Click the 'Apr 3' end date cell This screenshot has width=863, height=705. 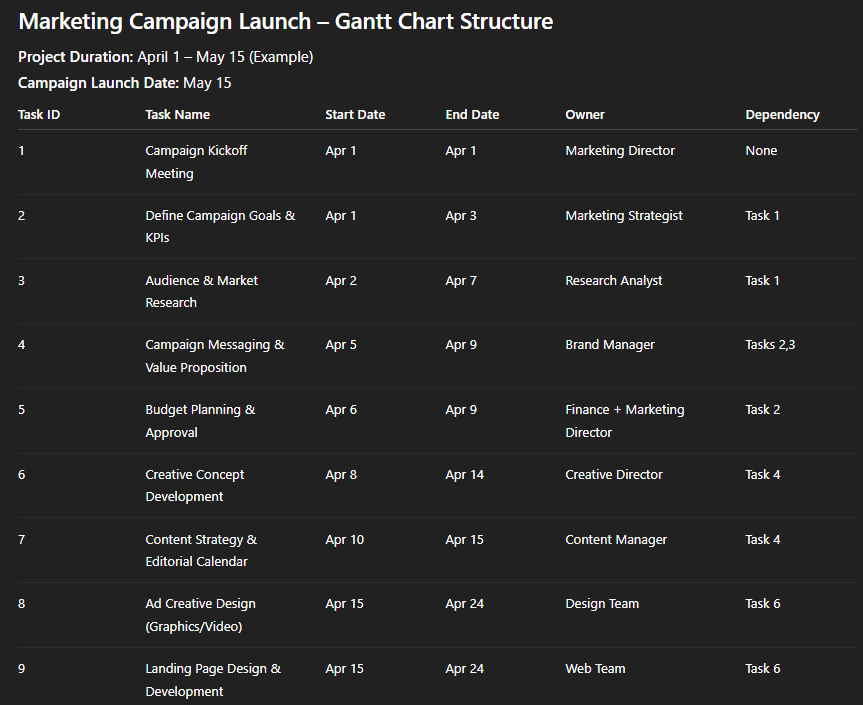point(461,216)
